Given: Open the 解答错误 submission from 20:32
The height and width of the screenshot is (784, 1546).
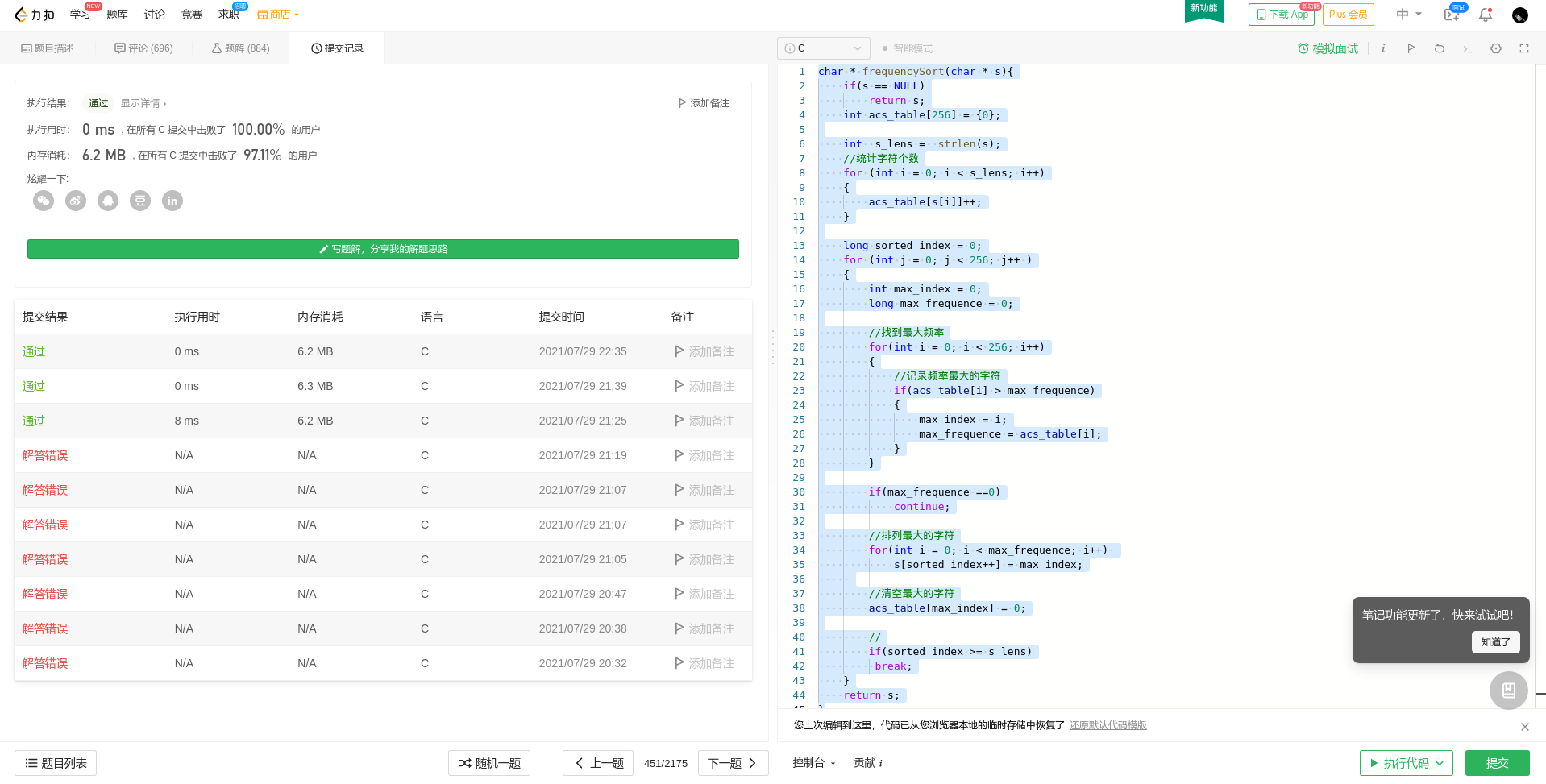Looking at the screenshot, I should pyautogui.click(x=45, y=663).
